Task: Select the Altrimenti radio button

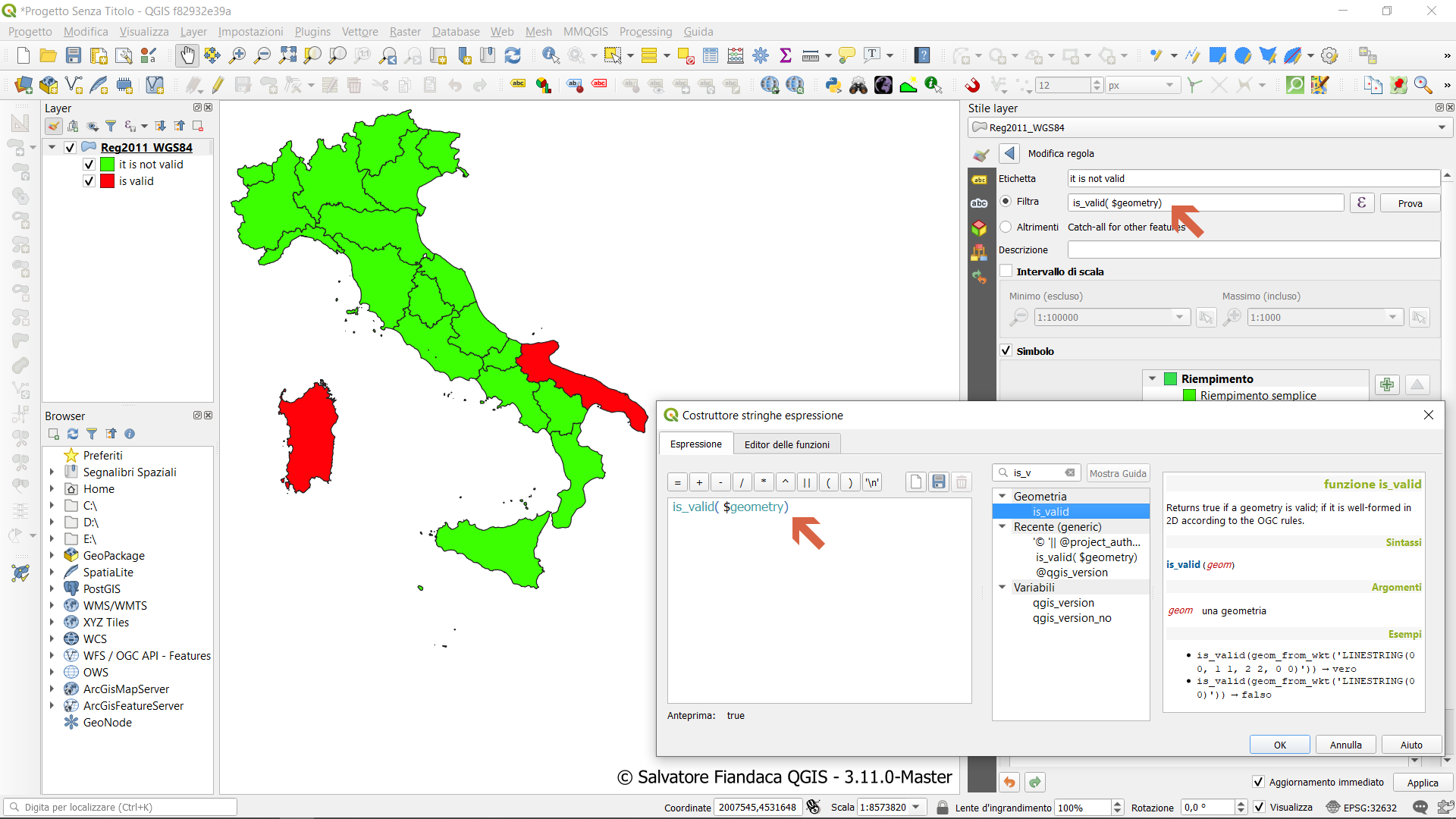Action: pos(1006,227)
